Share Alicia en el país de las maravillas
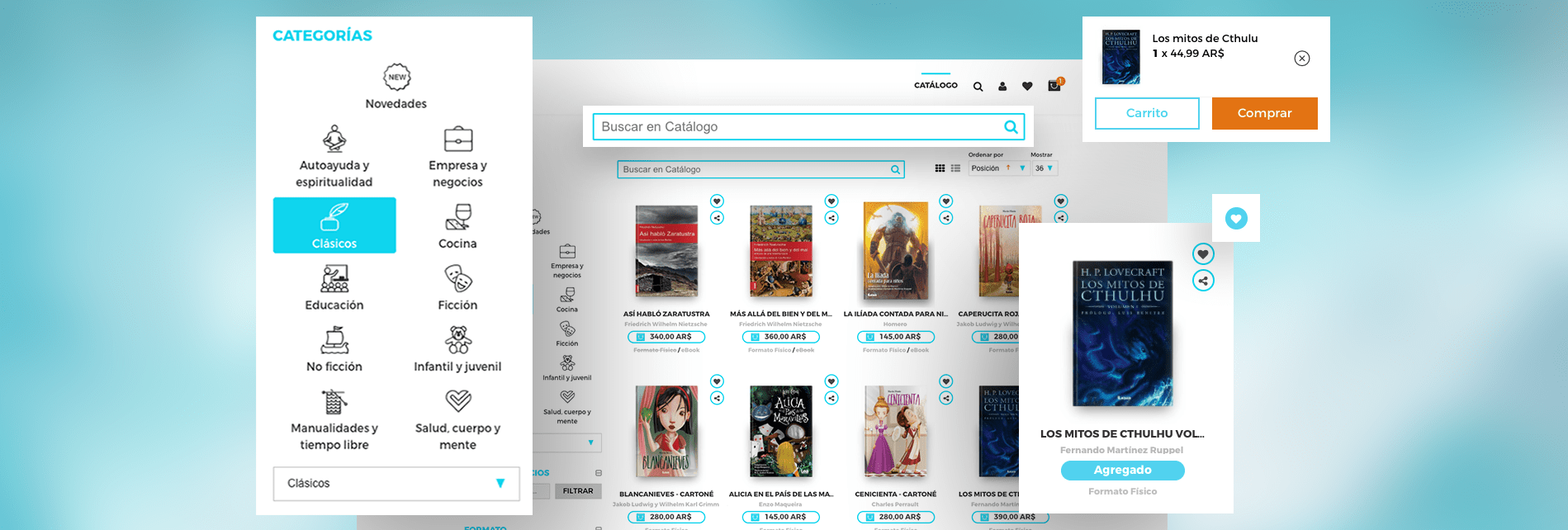 point(831,398)
